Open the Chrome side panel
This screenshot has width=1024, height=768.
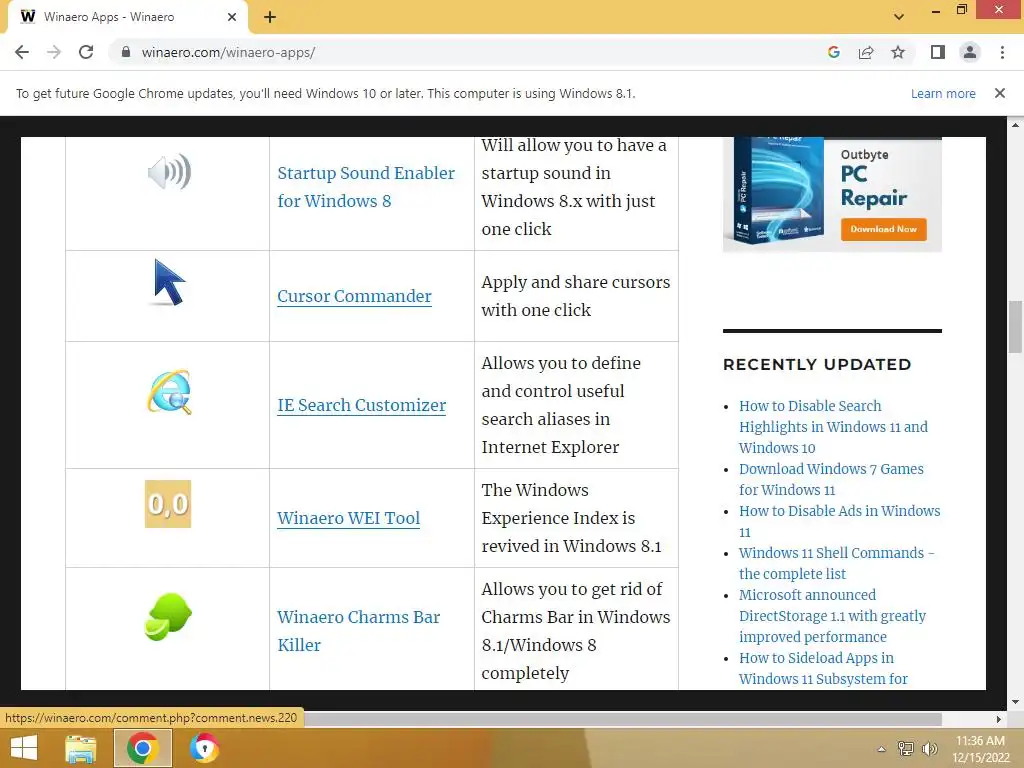938,52
